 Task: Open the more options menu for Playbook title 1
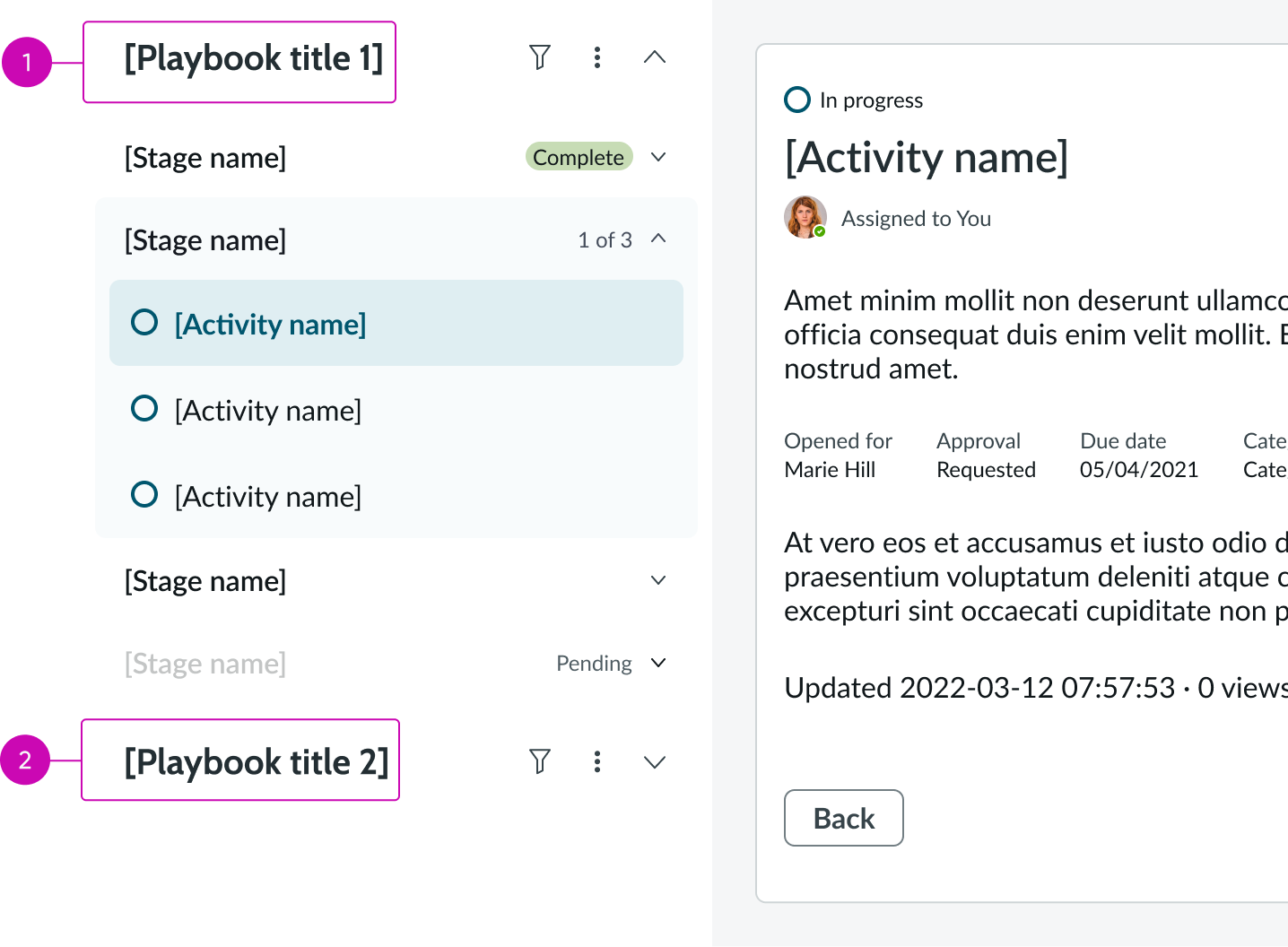point(597,57)
